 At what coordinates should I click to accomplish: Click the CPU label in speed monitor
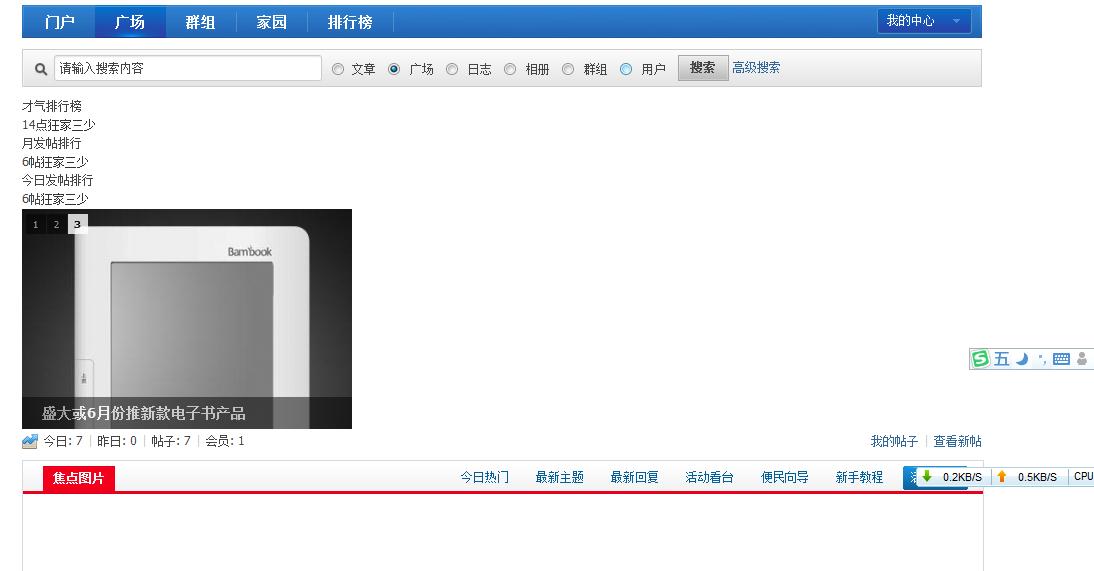pos(1084,476)
